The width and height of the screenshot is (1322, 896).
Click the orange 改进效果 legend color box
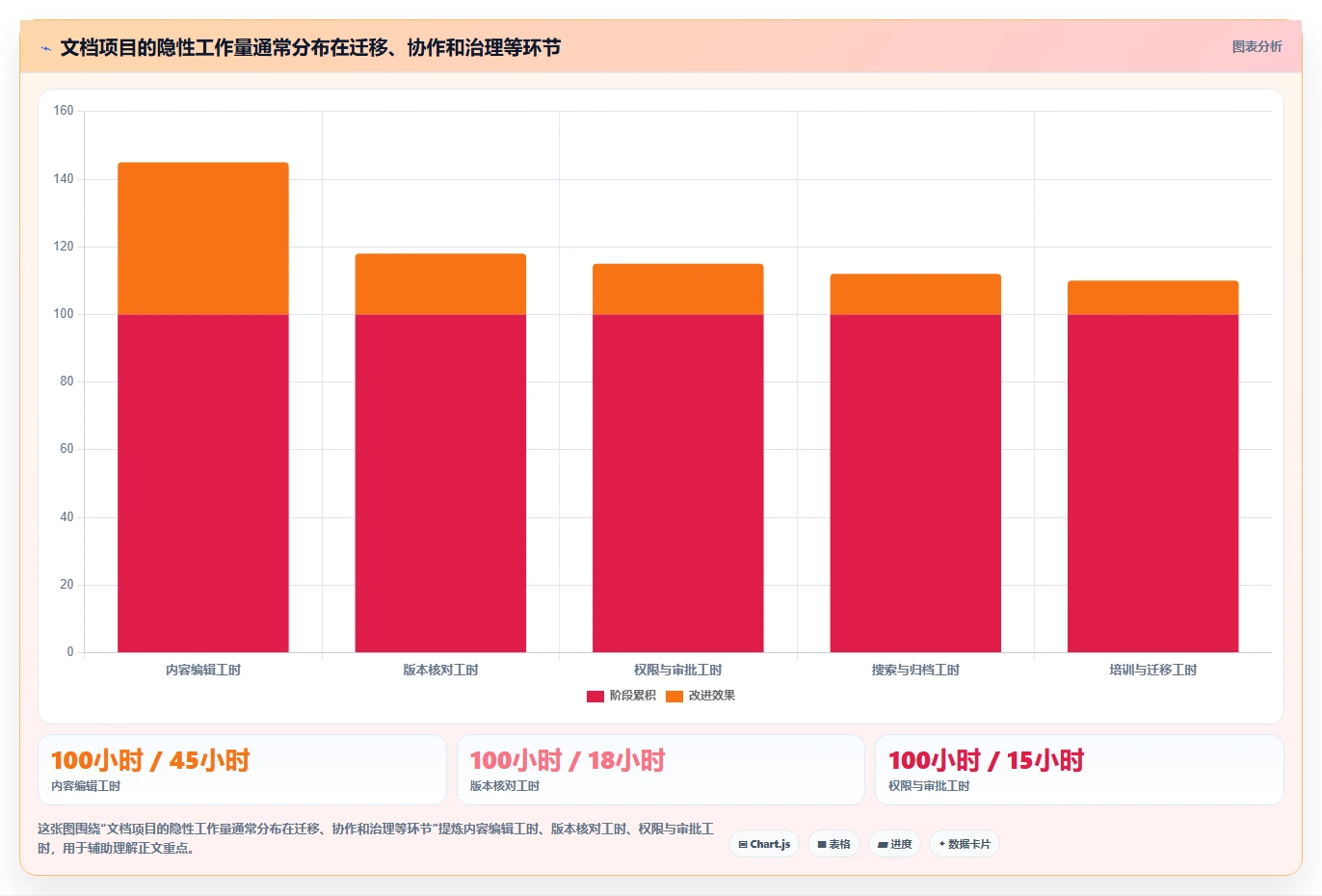tap(674, 696)
